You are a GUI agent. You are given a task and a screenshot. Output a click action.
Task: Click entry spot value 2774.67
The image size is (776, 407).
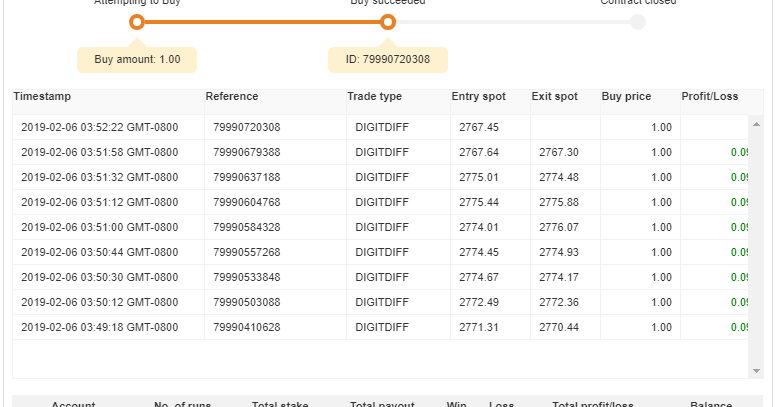479,277
